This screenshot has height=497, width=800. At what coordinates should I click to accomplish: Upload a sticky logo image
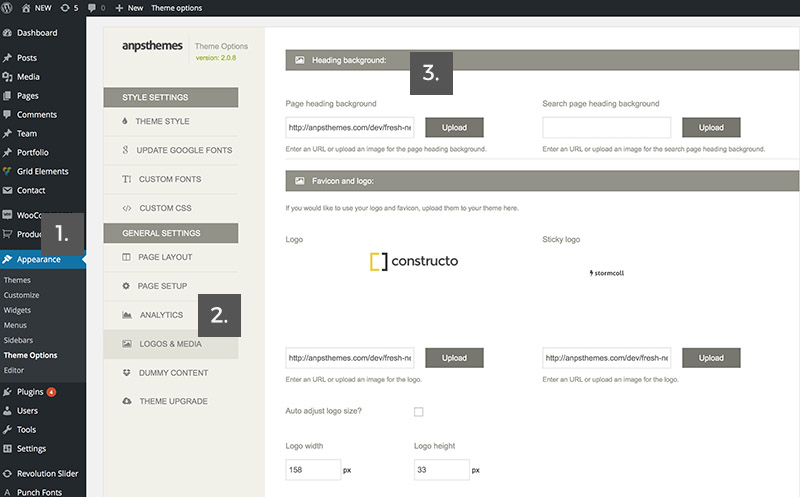point(711,358)
